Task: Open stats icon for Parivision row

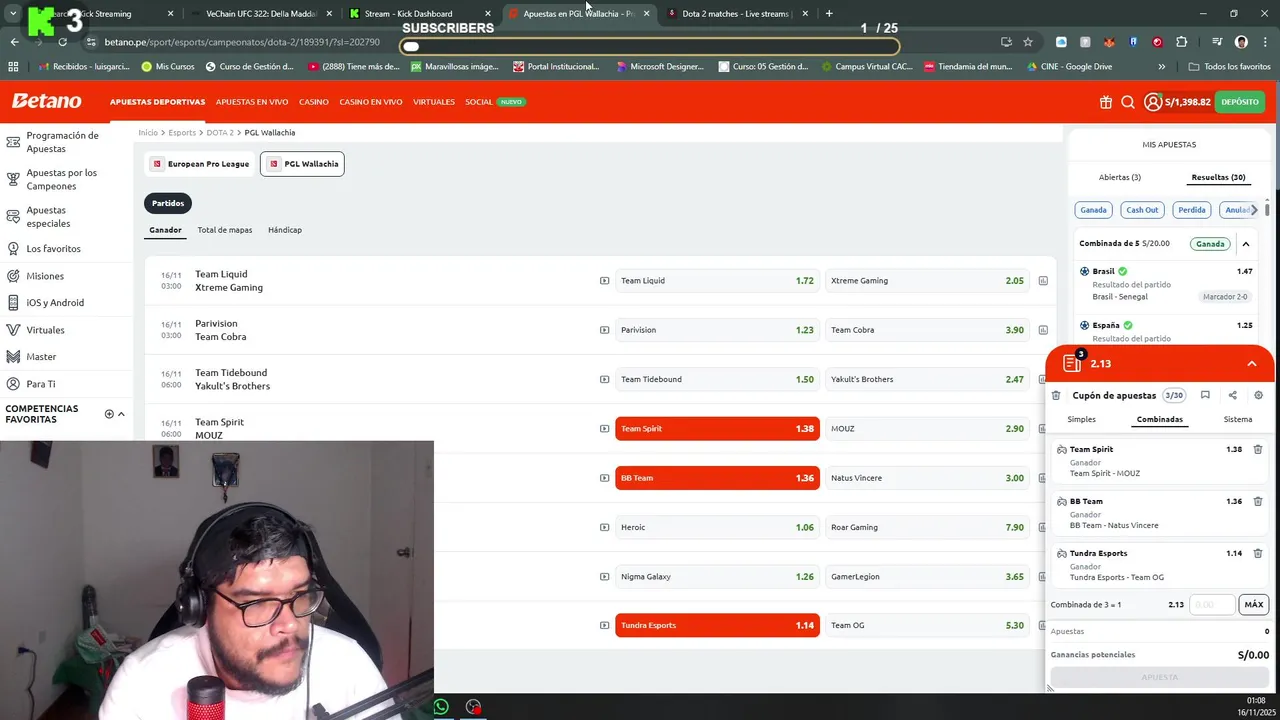Action: click(1043, 330)
